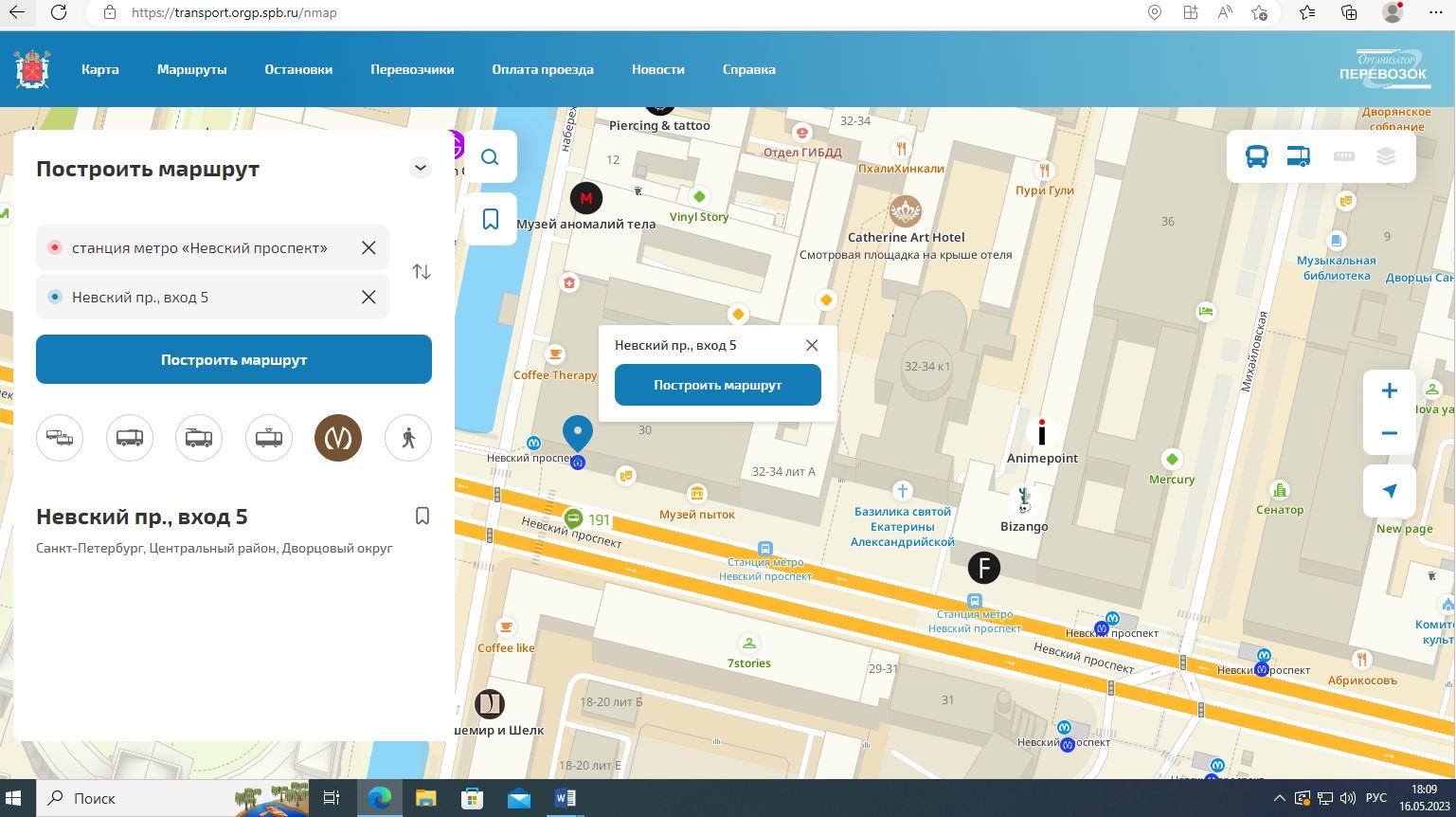Open the Маршруты menu item
Viewport: 1456px width, 817px height.
click(x=192, y=69)
